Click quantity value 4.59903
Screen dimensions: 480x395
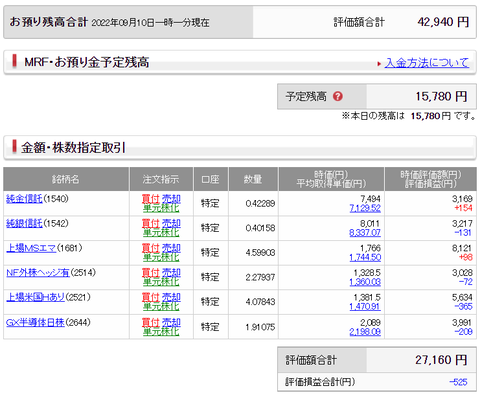(x=260, y=253)
